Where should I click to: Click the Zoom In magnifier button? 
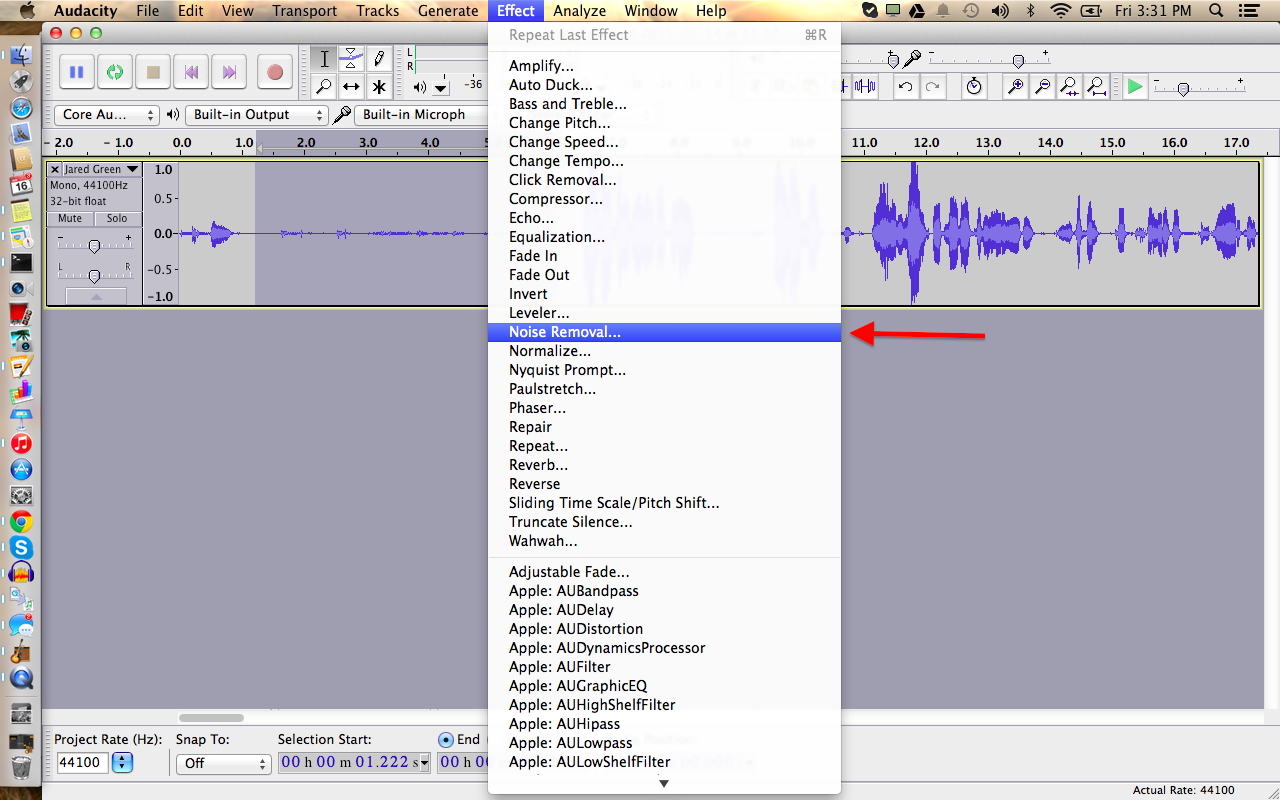1015,87
